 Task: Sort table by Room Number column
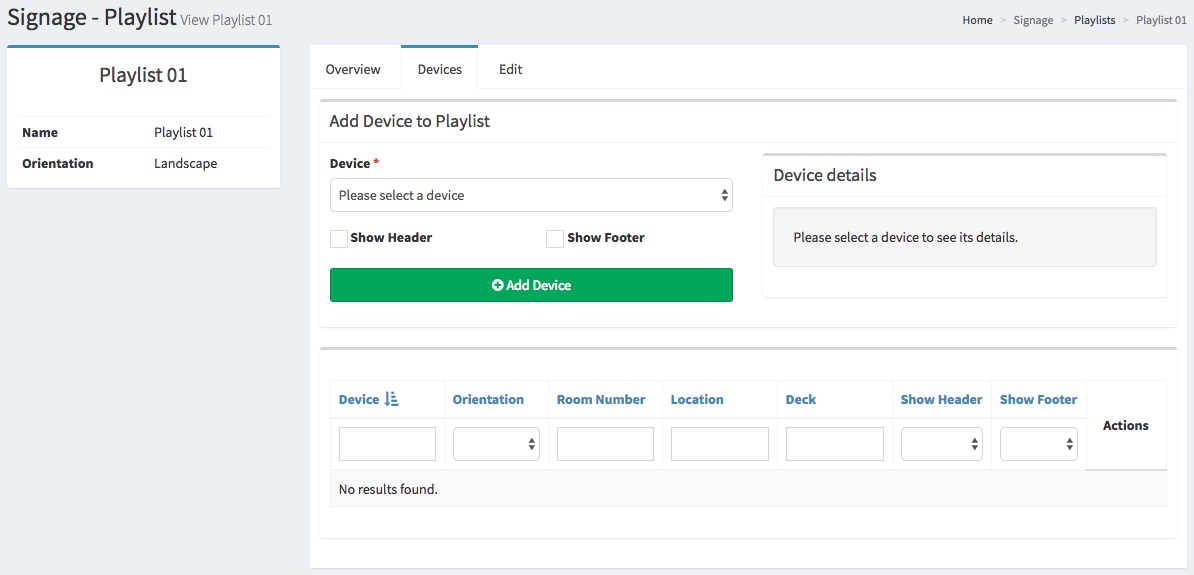click(601, 399)
